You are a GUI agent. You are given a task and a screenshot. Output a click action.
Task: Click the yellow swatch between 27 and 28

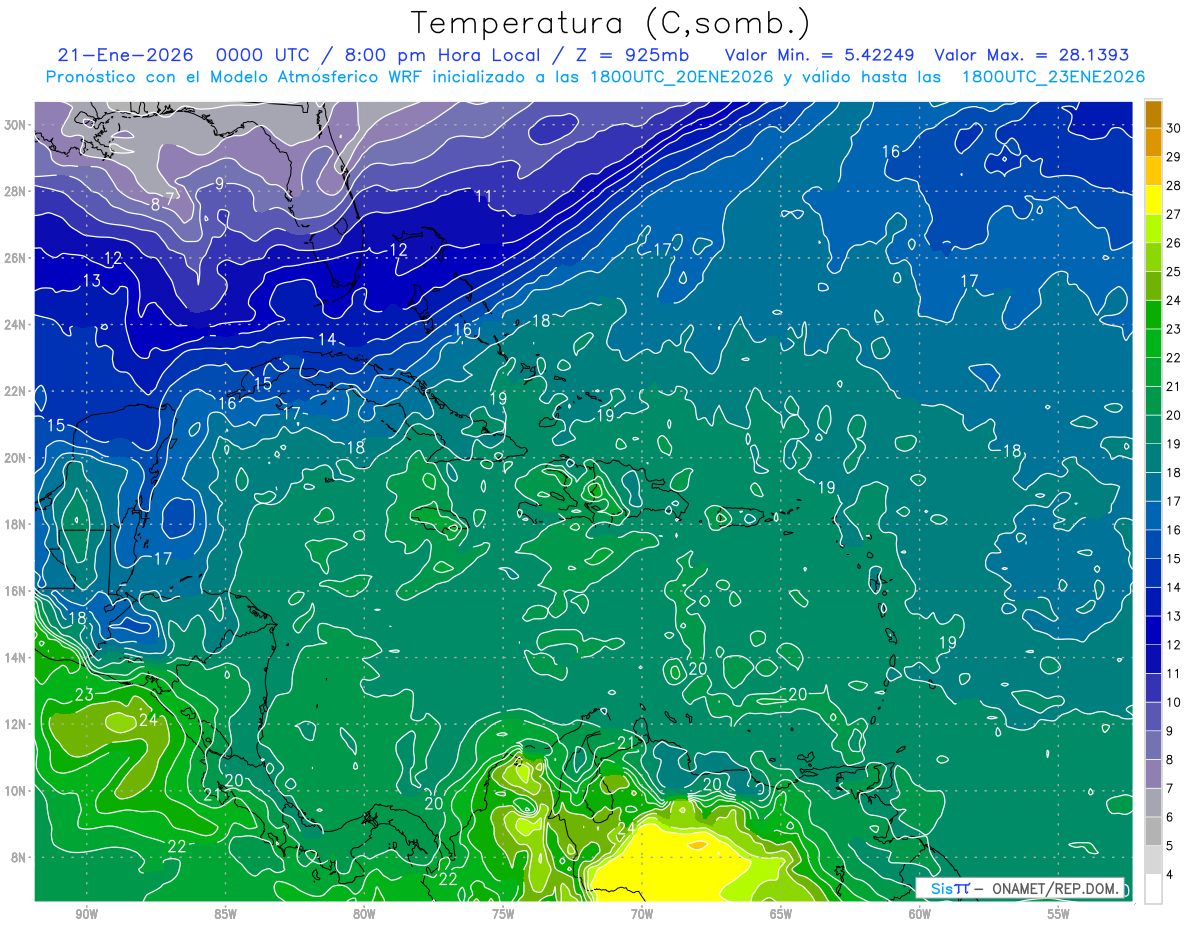(1153, 200)
